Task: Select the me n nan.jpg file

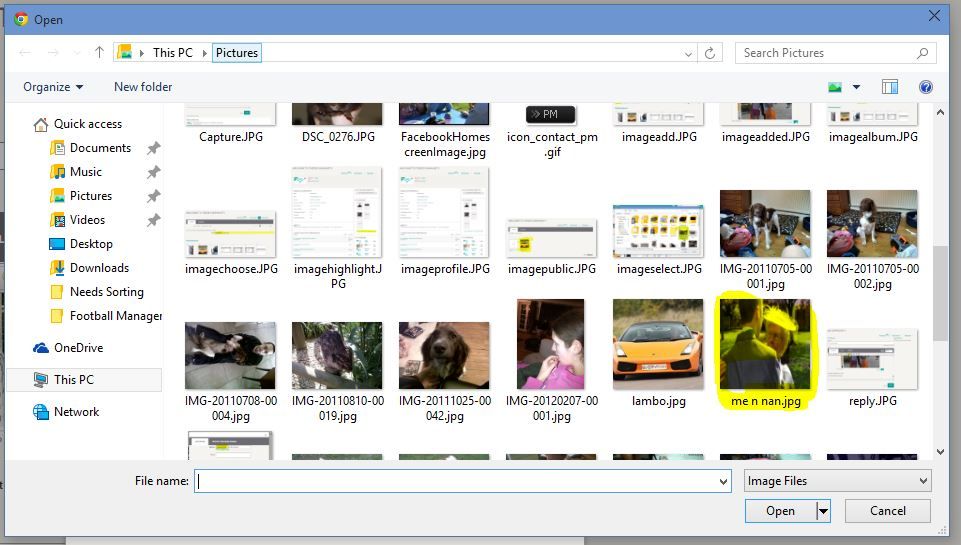Action: click(x=766, y=346)
